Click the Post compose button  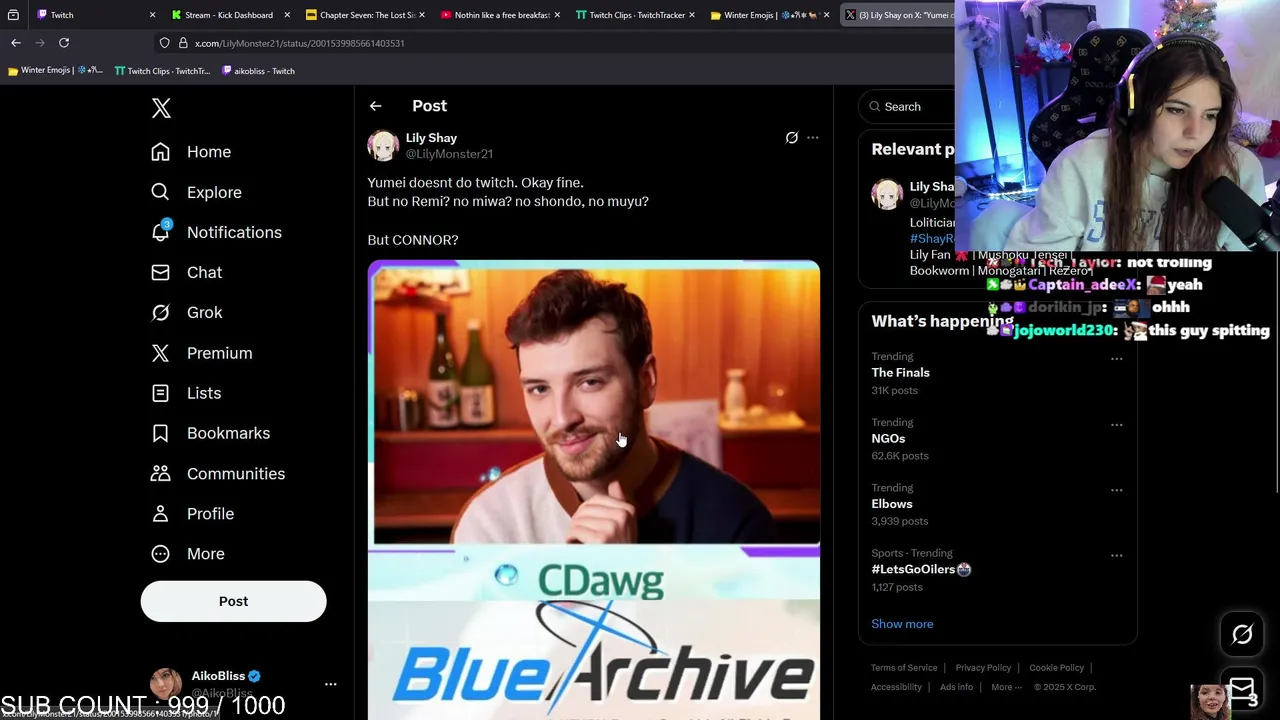[233, 601]
